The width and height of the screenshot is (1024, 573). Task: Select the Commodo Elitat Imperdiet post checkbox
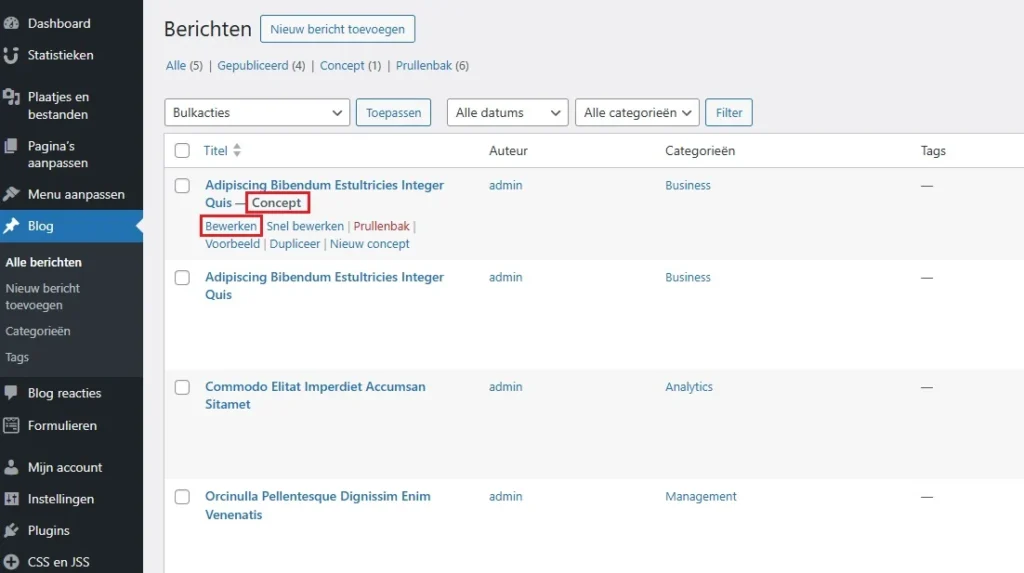coord(182,387)
